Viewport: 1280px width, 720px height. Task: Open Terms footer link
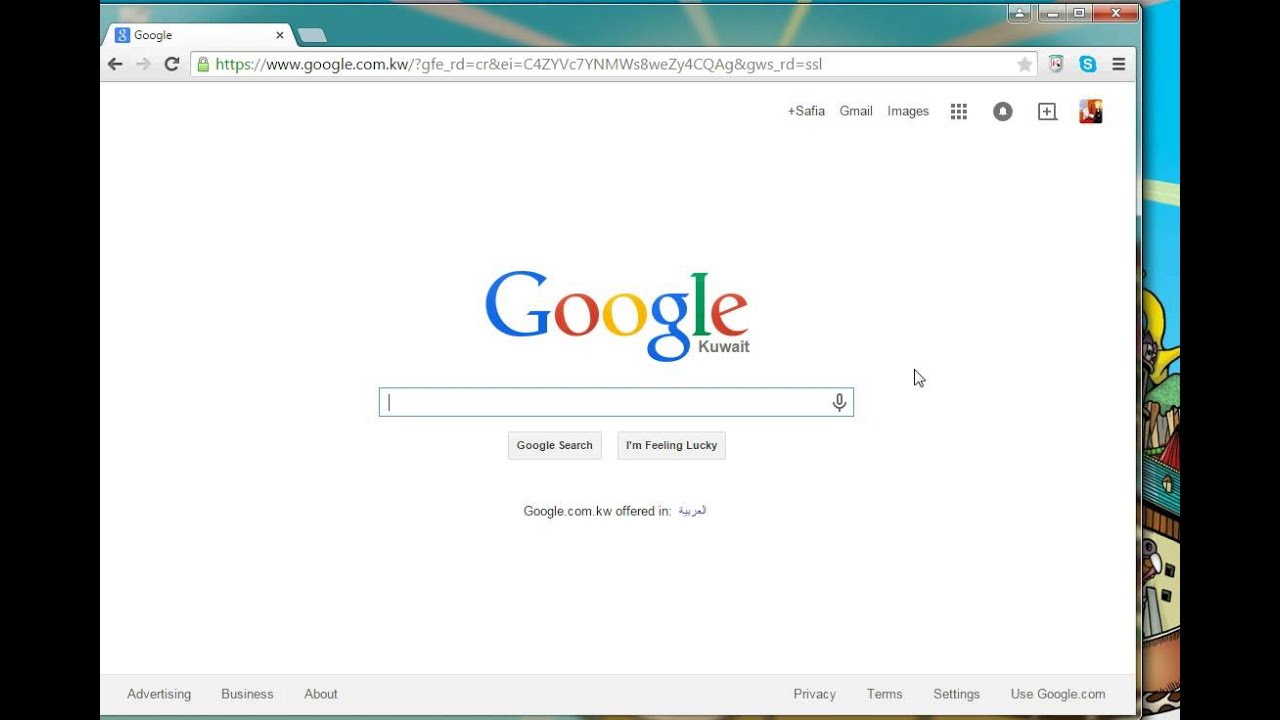885,694
